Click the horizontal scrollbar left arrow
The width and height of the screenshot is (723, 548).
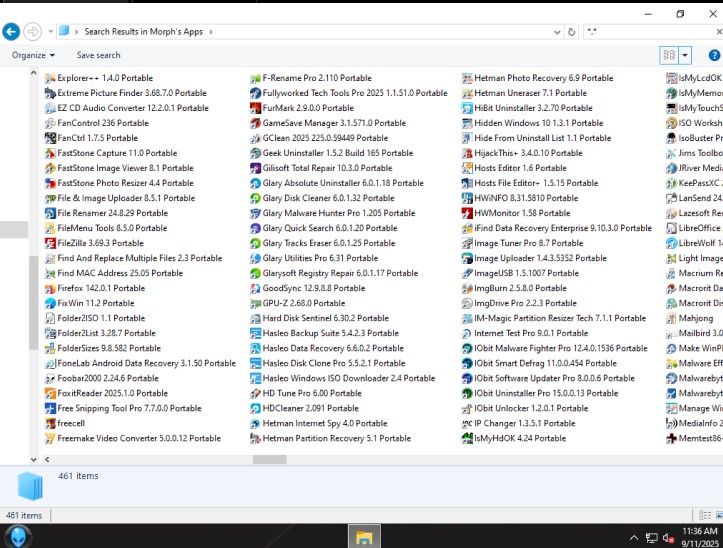point(47,459)
